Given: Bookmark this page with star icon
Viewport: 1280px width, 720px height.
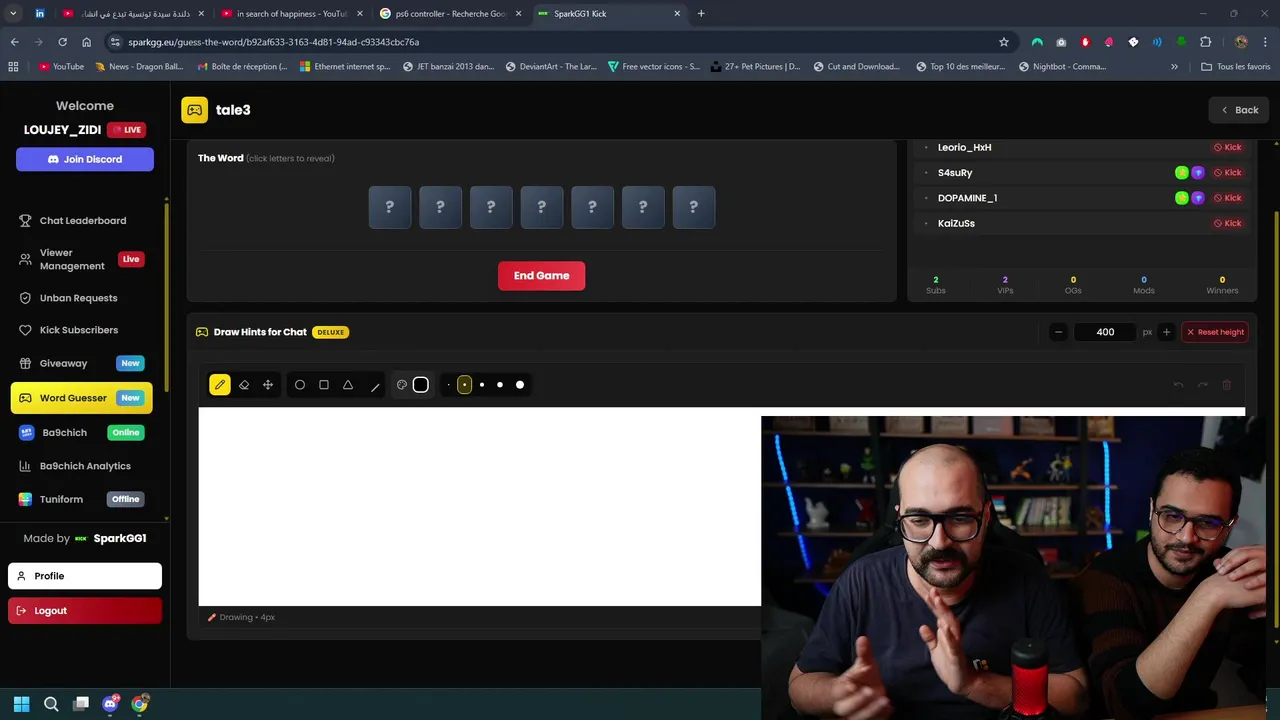Looking at the screenshot, I should tap(1004, 42).
